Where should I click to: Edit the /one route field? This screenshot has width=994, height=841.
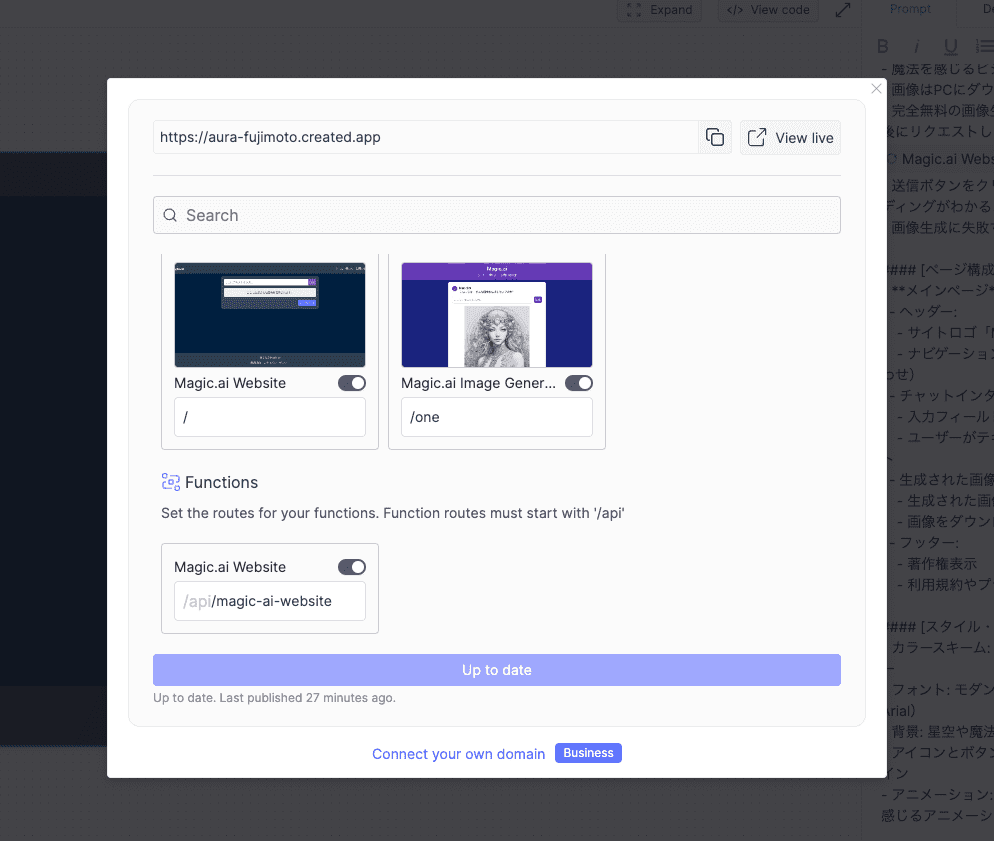497,417
